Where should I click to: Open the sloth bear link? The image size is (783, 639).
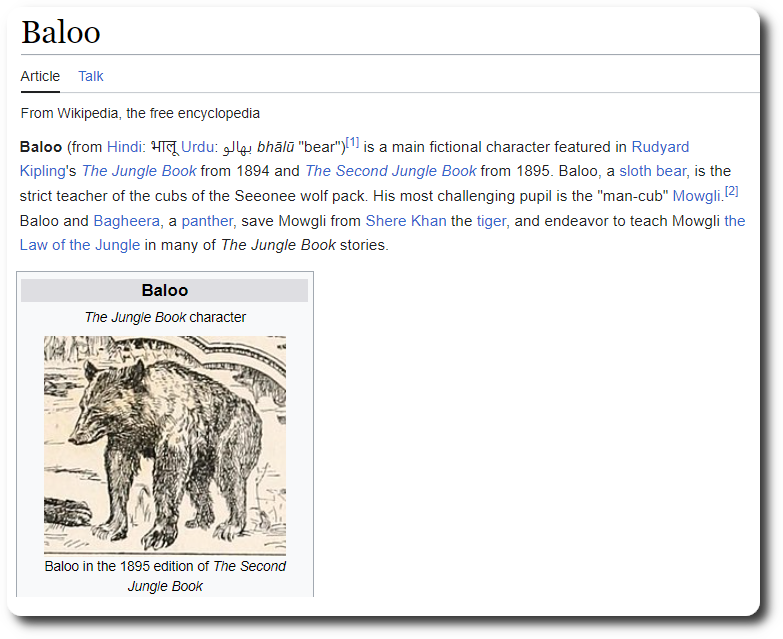(653, 171)
